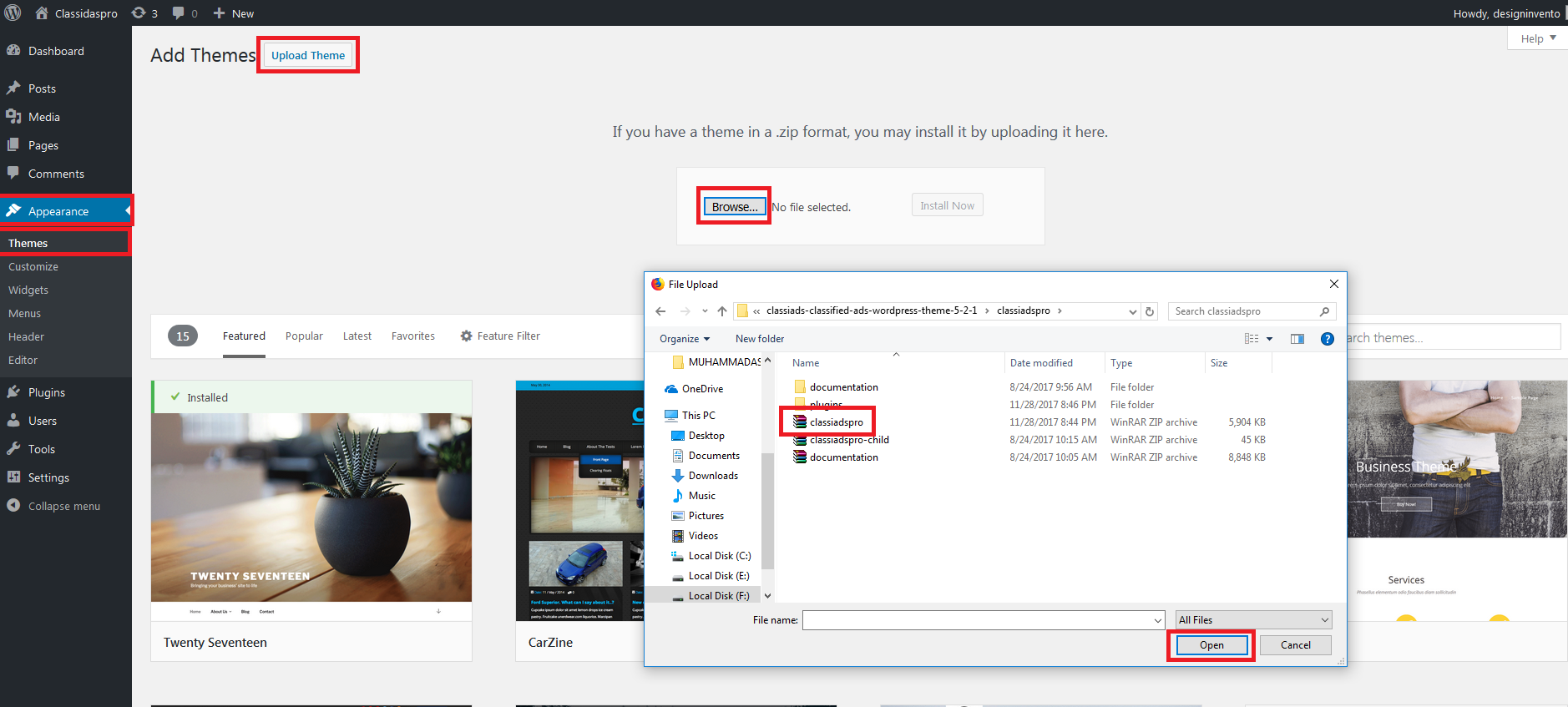
Task: Click the Search classiadspro field
Action: (1252, 311)
